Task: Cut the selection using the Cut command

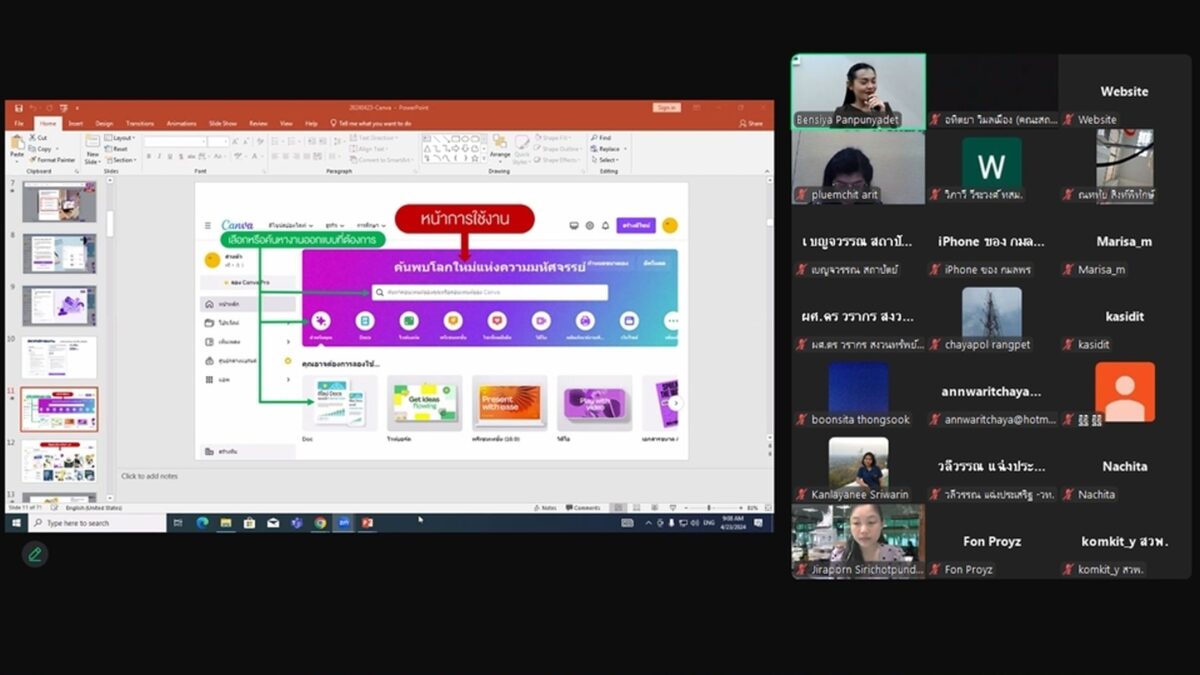Action: tap(39, 138)
